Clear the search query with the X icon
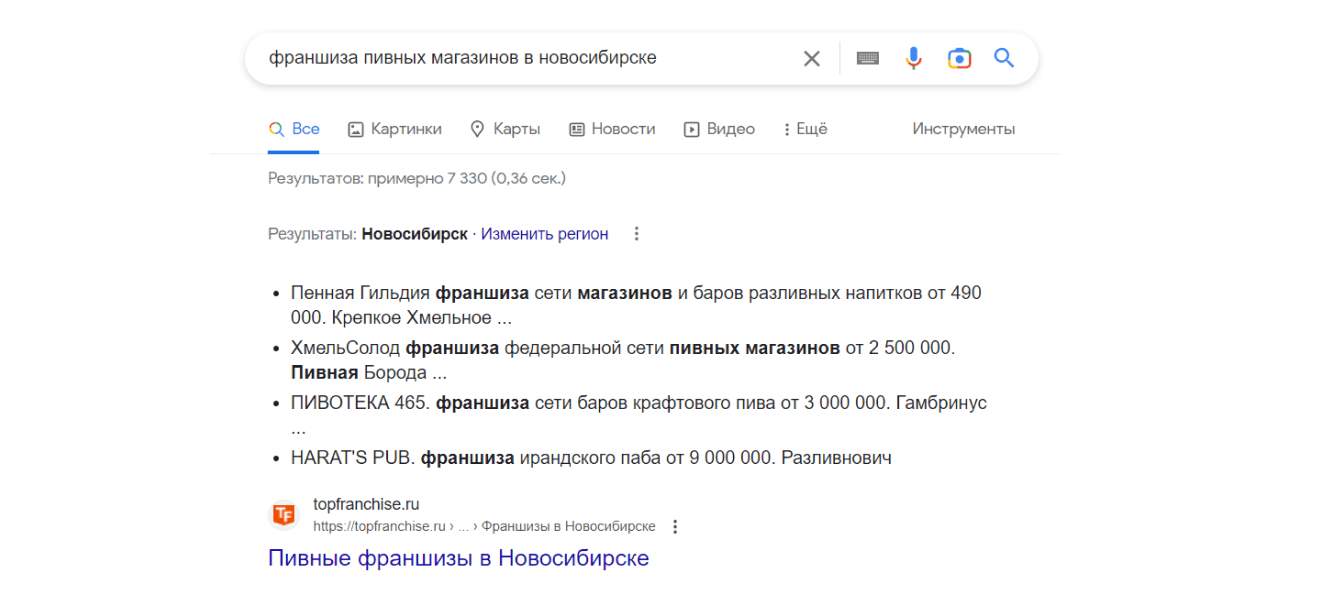 (812, 59)
